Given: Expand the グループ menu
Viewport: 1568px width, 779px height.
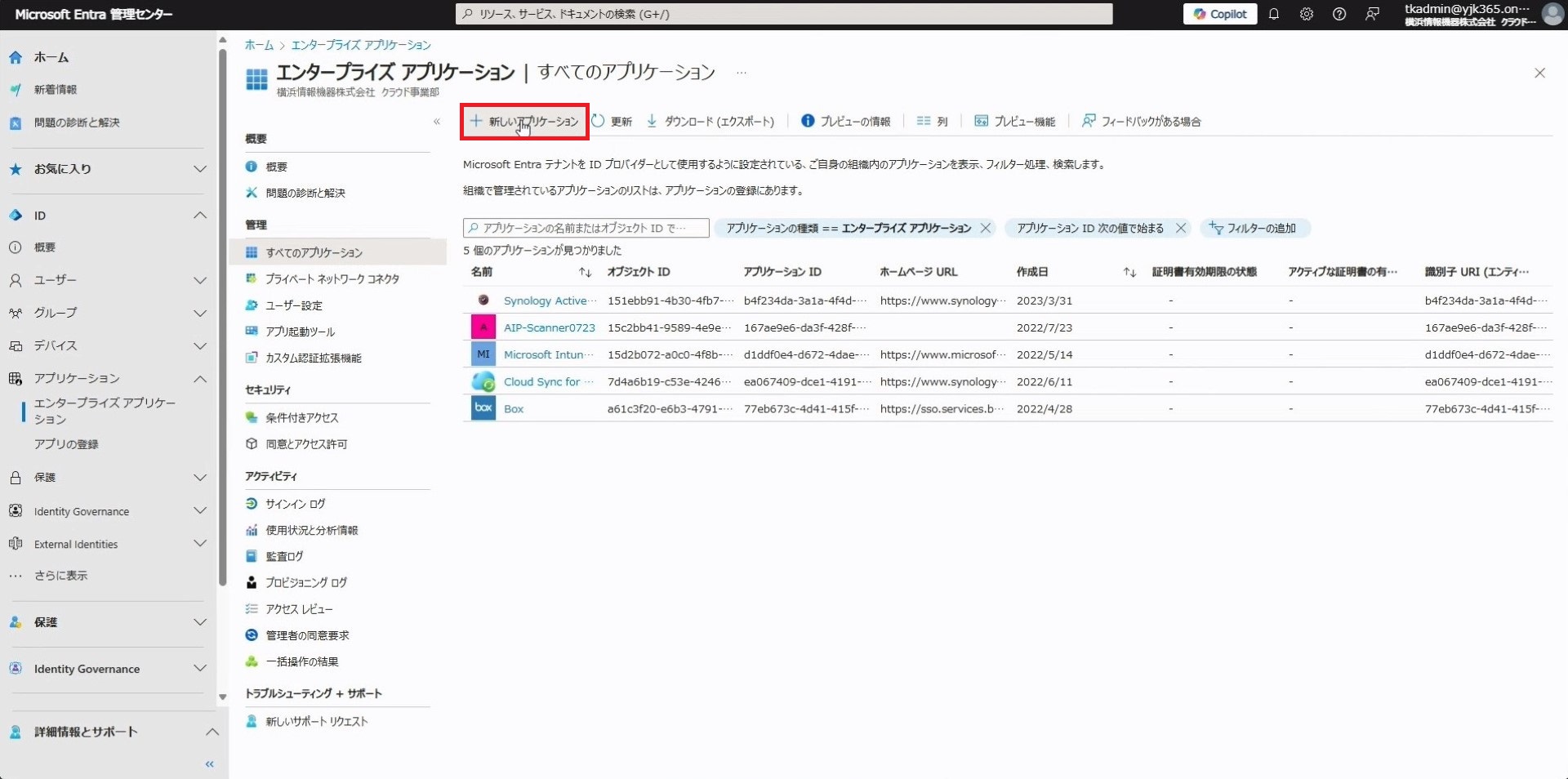Looking at the screenshot, I should point(199,313).
